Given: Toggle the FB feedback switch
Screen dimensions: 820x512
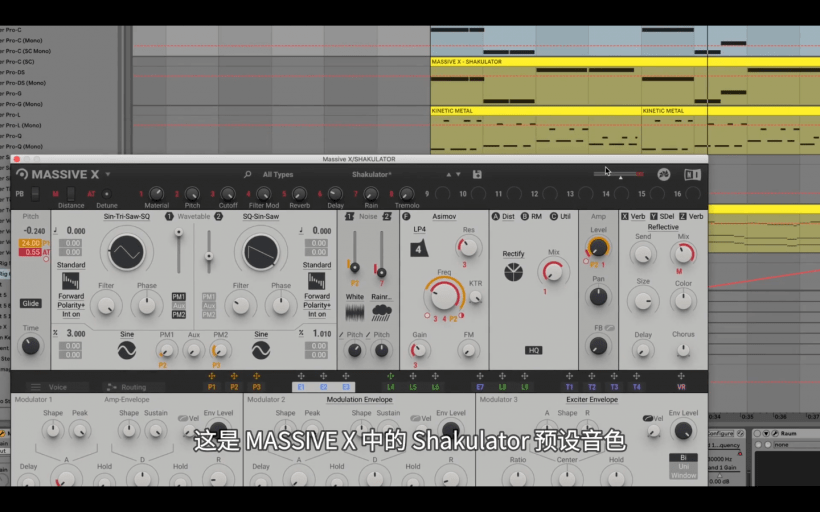Looking at the screenshot, I should tap(609, 328).
